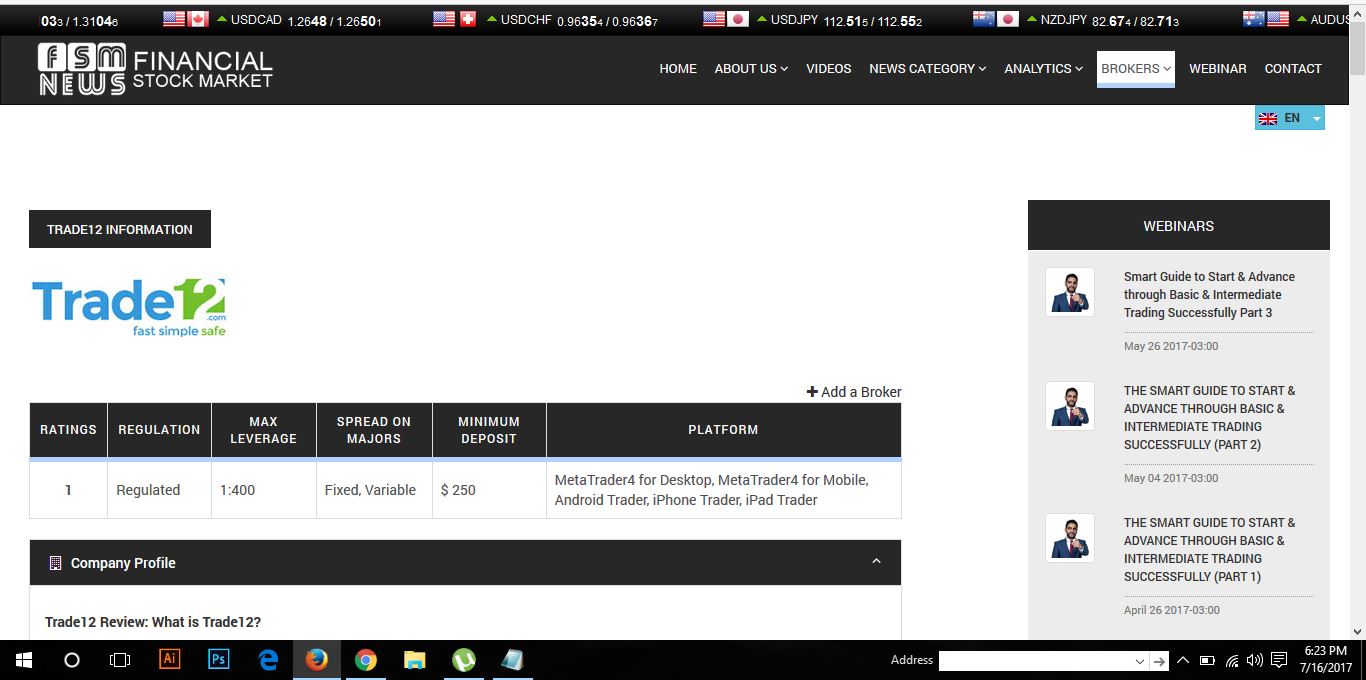Click the USDJPY ticker quote
The width and height of the screenshot is (1366, 680).
tap(839, 20)
